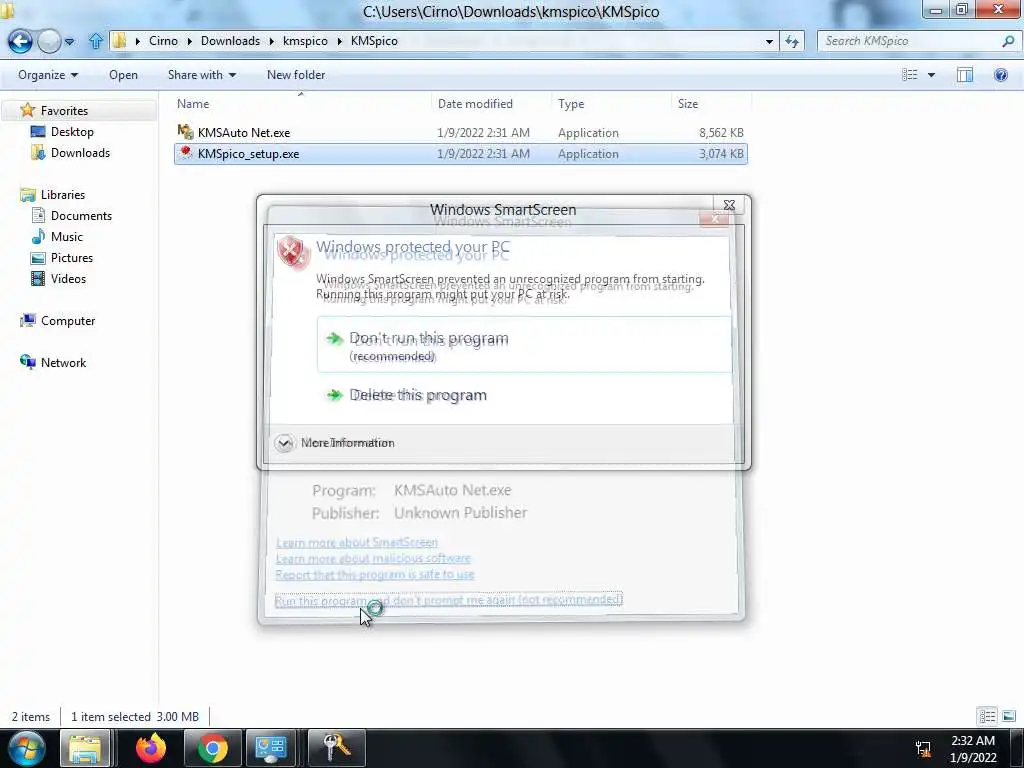Open recent locations dropdown beside nav arrows

click(69, 42)
